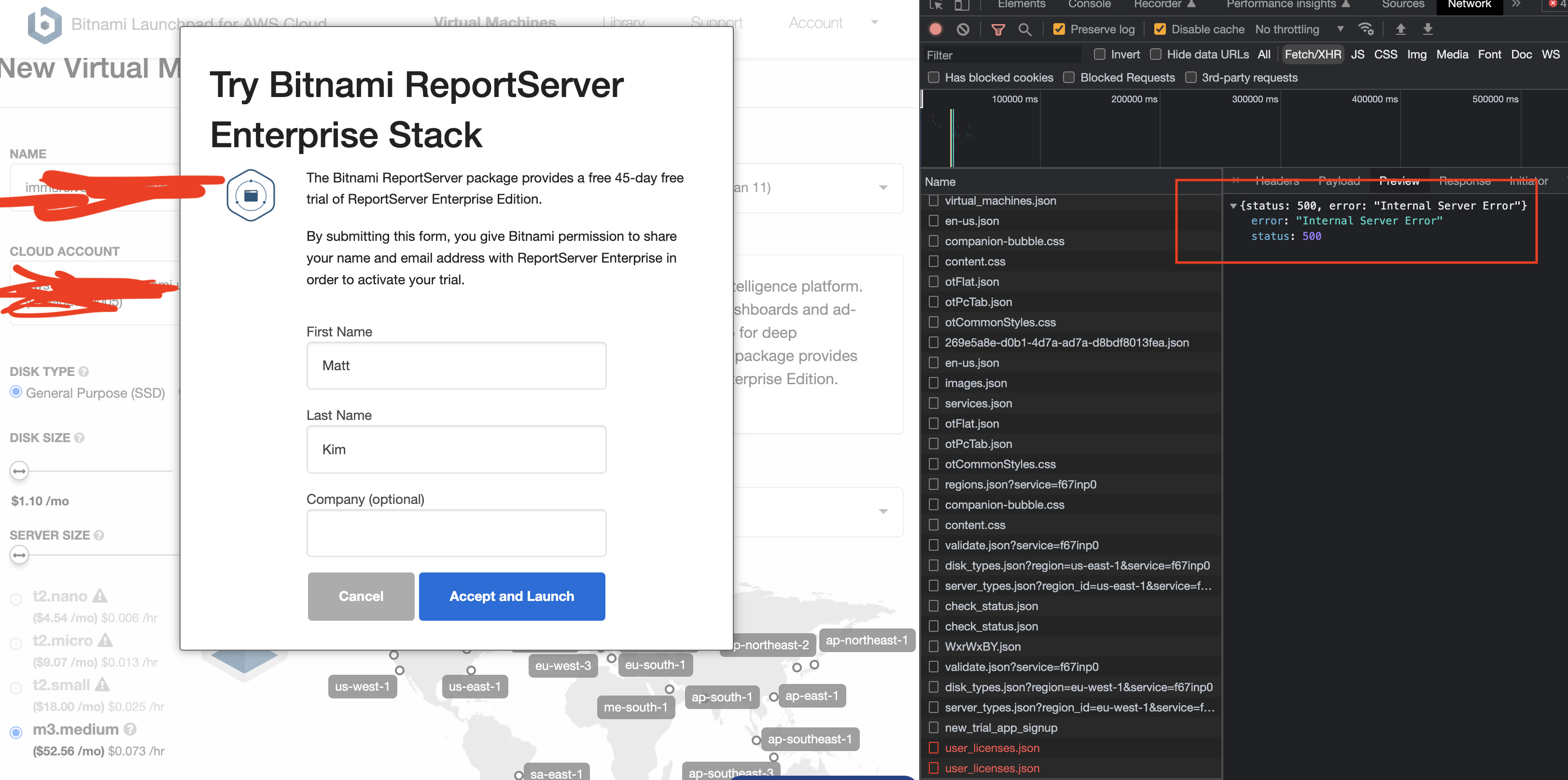
Task: Cancel the ReportServer trial dialog
Action: click(x=361, y=596)
